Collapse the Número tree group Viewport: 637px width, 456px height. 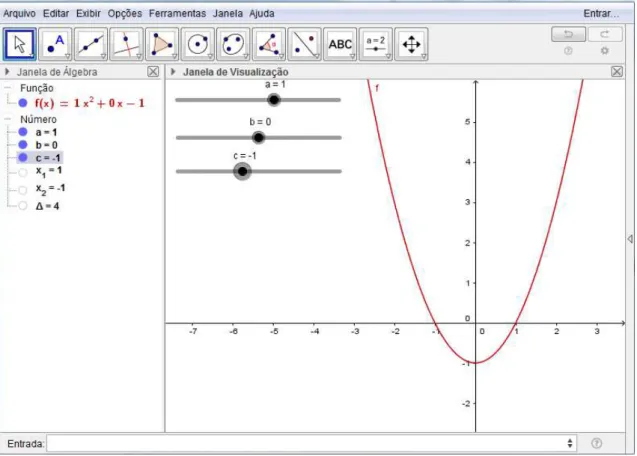click(8, 119)
